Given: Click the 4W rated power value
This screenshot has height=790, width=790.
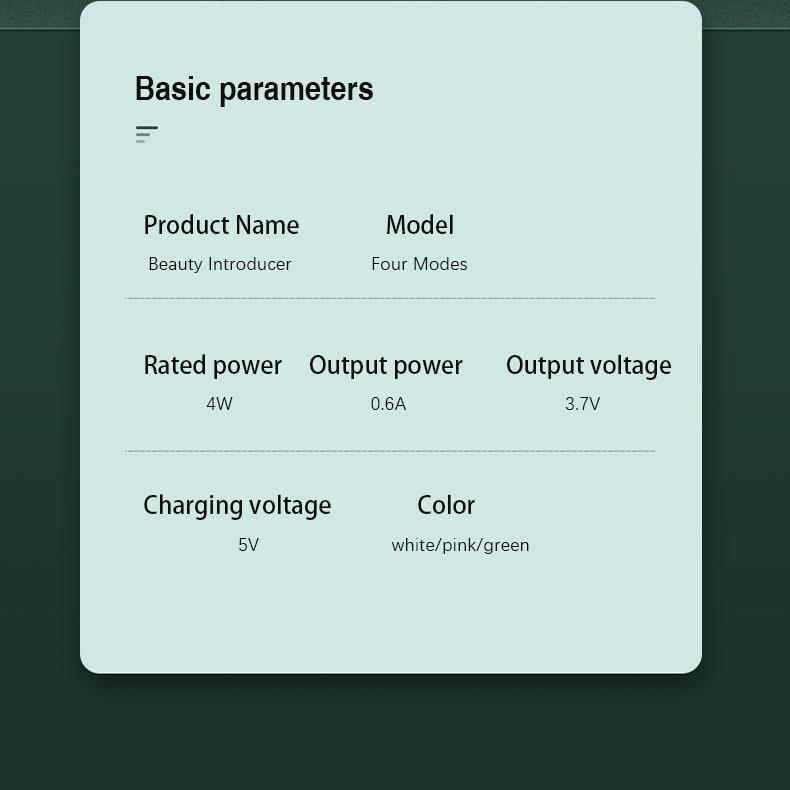Looking at the screenshot, I should pos(219,404).
